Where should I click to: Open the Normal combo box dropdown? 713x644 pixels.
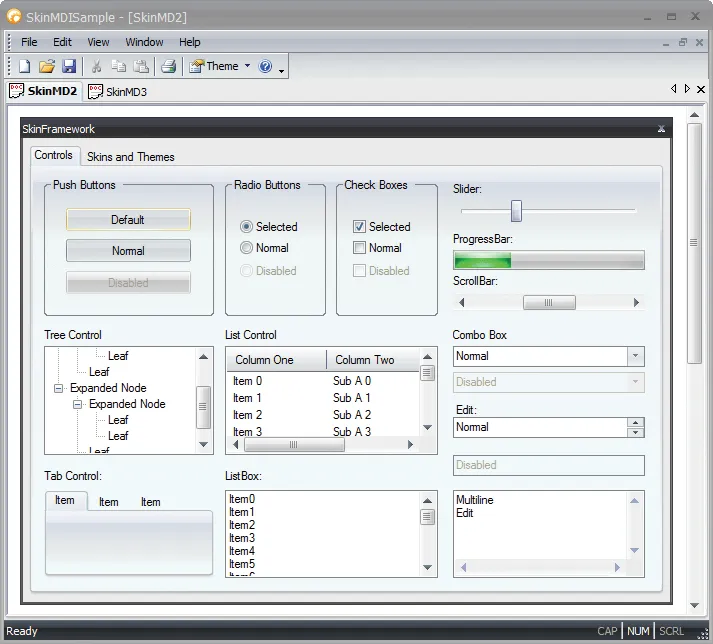coord(635,356)
